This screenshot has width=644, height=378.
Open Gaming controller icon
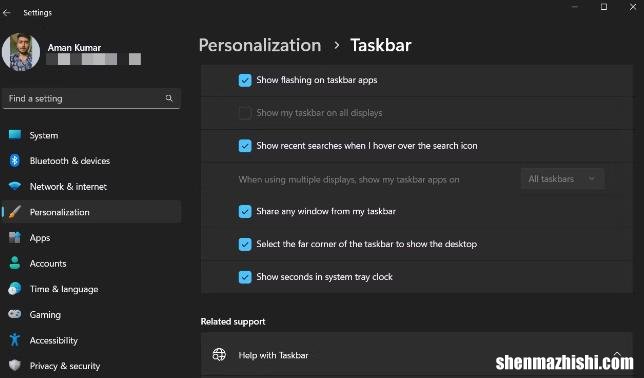(x=15, y=314)
